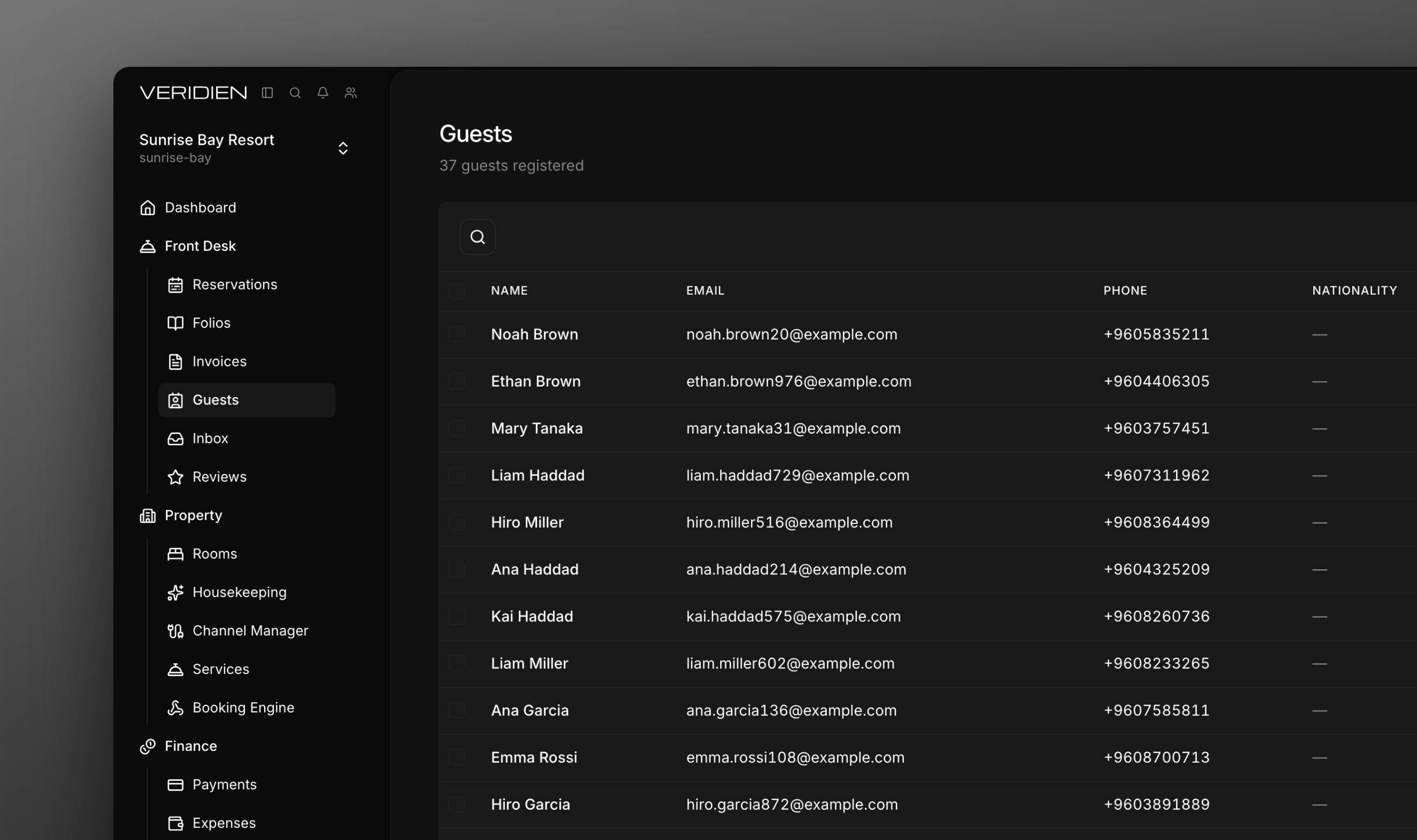Select Noah Brown row checkbox

click(x=456, y=334)
